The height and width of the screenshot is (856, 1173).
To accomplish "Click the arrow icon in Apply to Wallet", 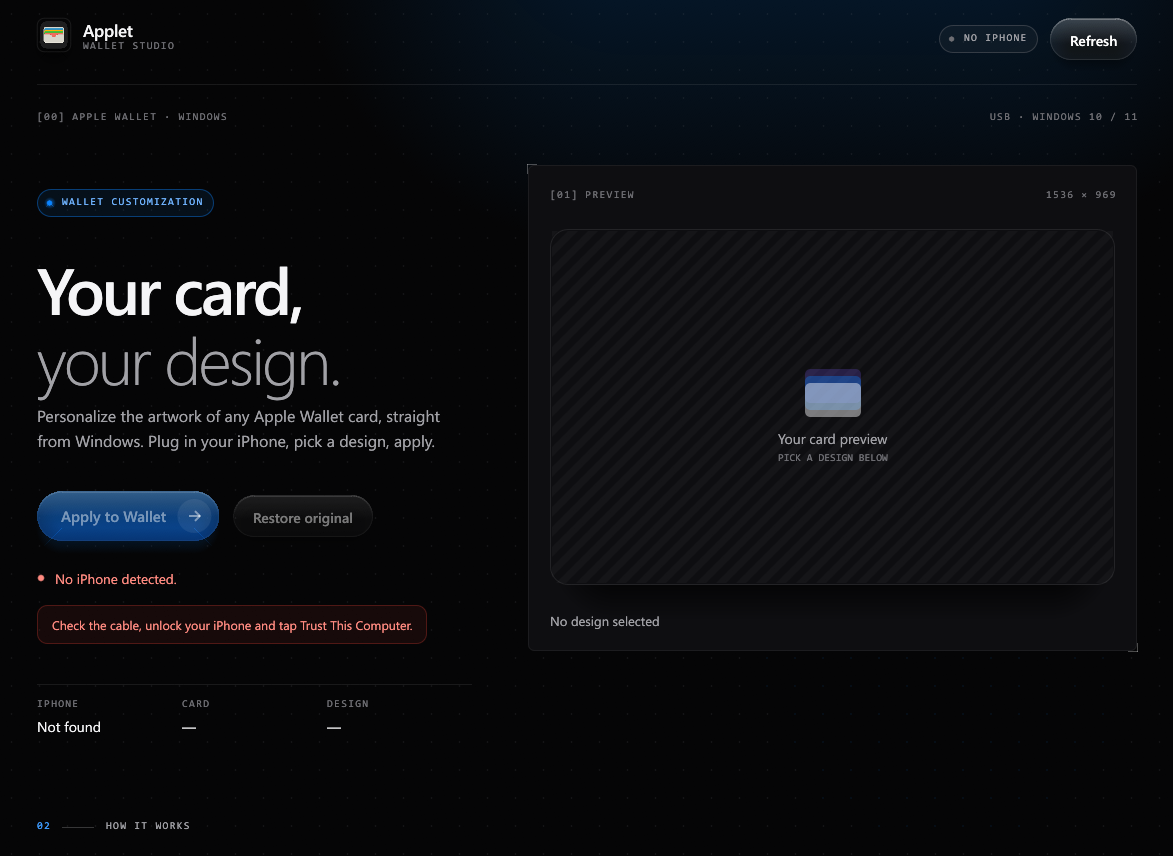I will (195, 516).
